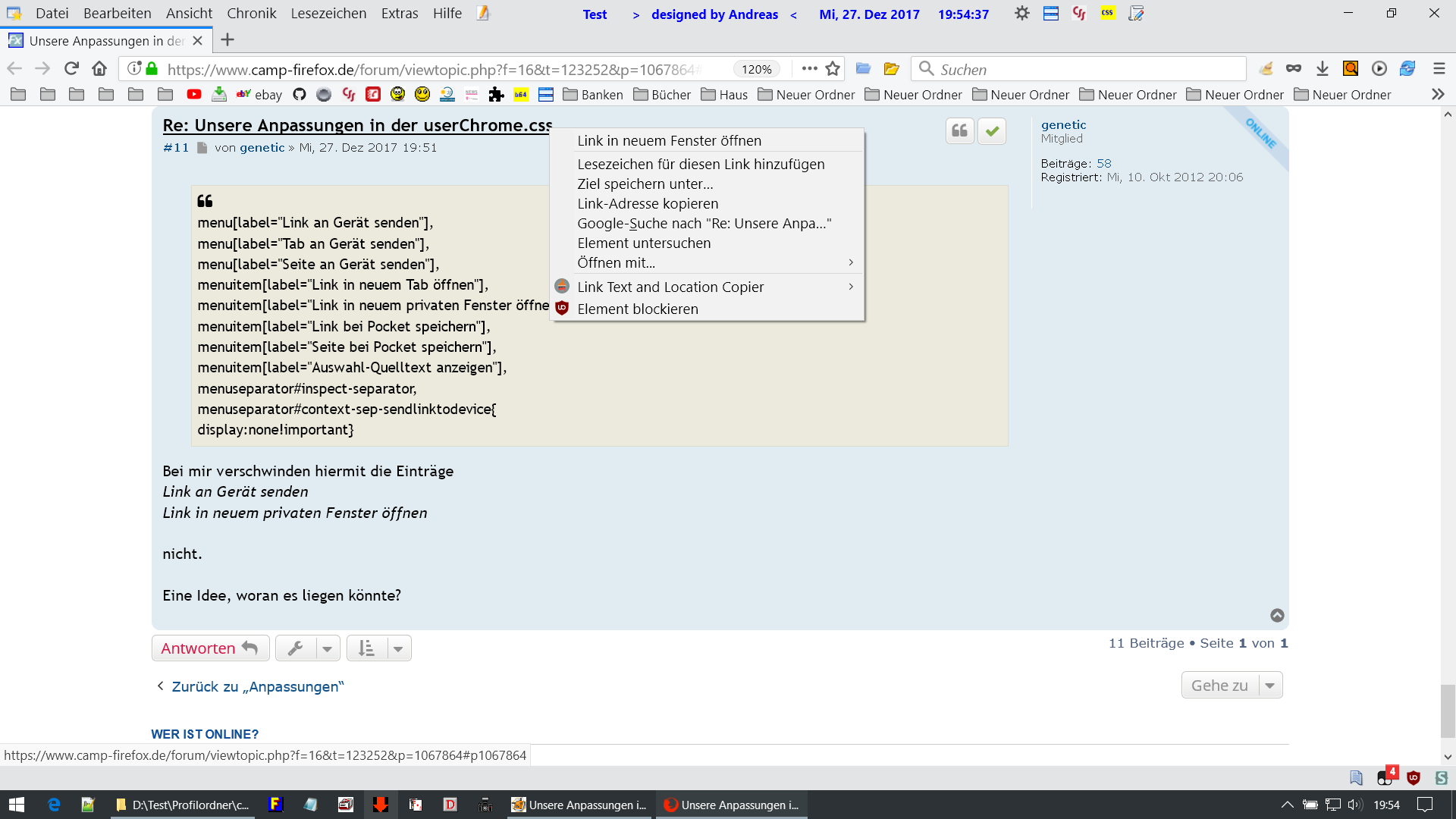This screenshot has width=1456, height=819.
Task: Follow the Zurück zu Anpassungen link
Action: click(x=257, y=686)
